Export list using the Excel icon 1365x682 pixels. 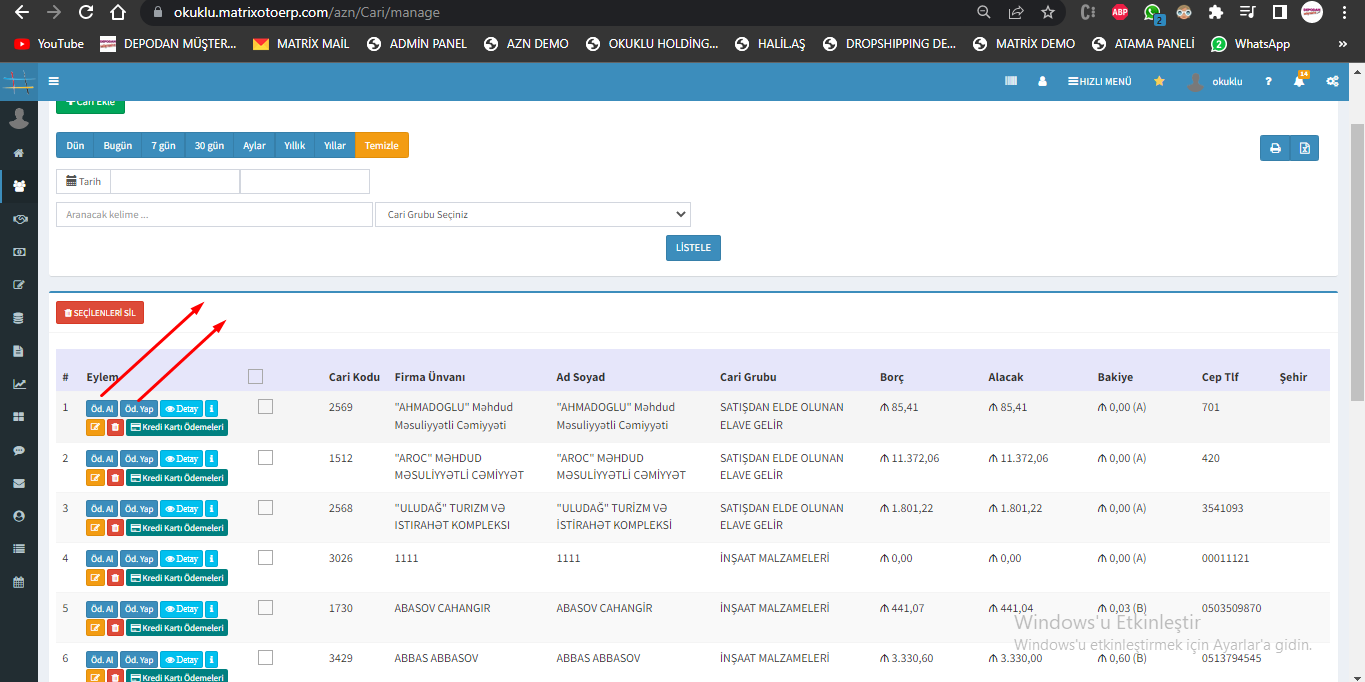(1304, 148)
